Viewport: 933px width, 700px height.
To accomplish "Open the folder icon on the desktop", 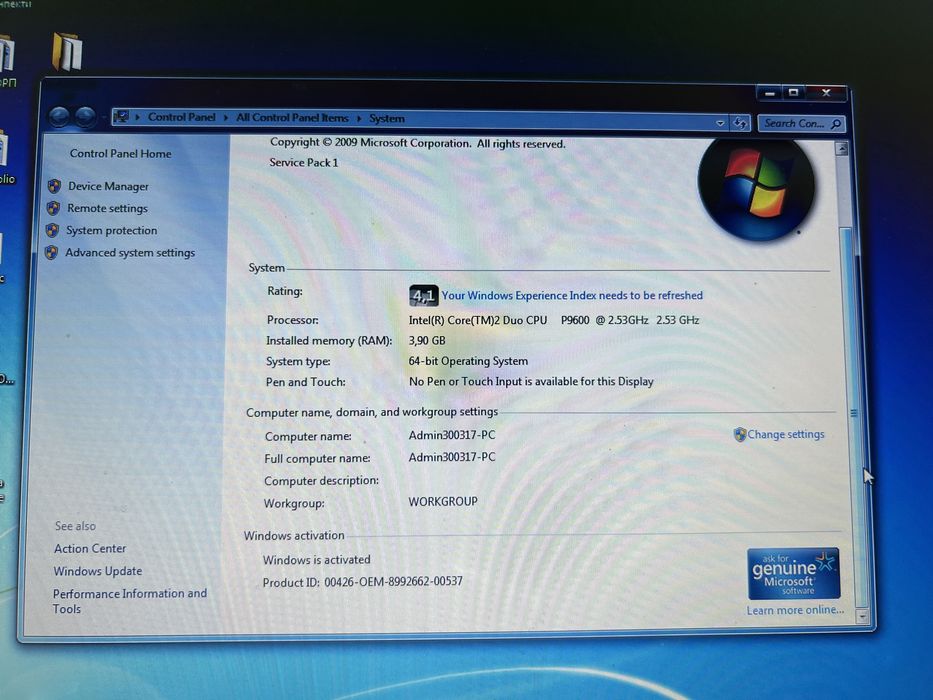I will [x=67, y=52].
